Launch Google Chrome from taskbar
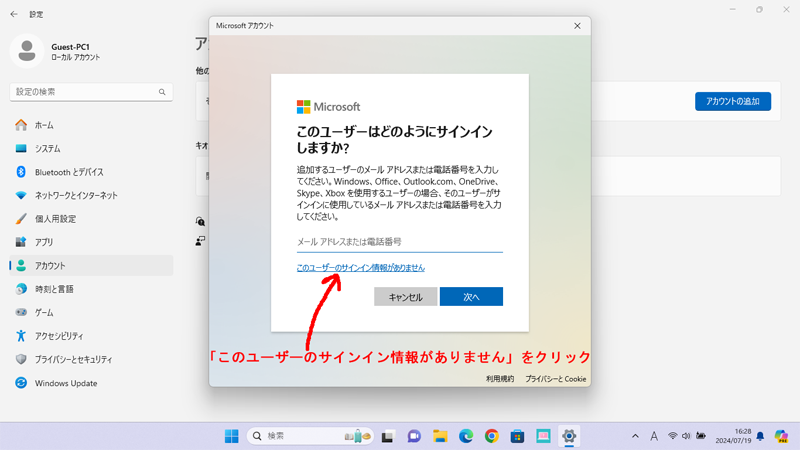800x450 pixels. pos(492,436)
